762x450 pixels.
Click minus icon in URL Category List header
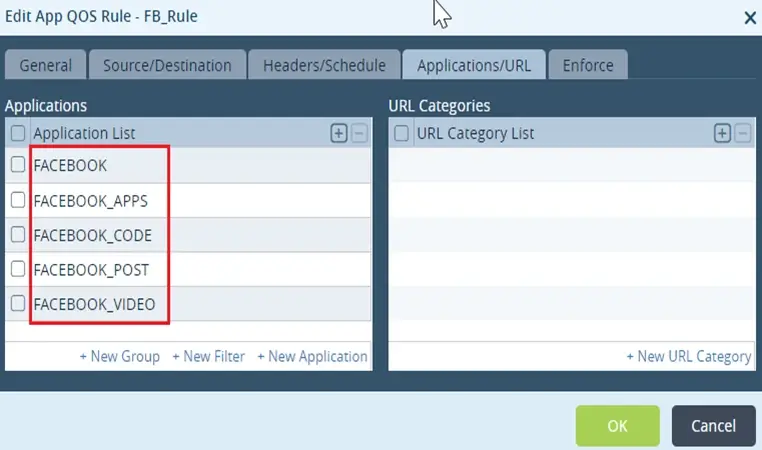[742, 133]
